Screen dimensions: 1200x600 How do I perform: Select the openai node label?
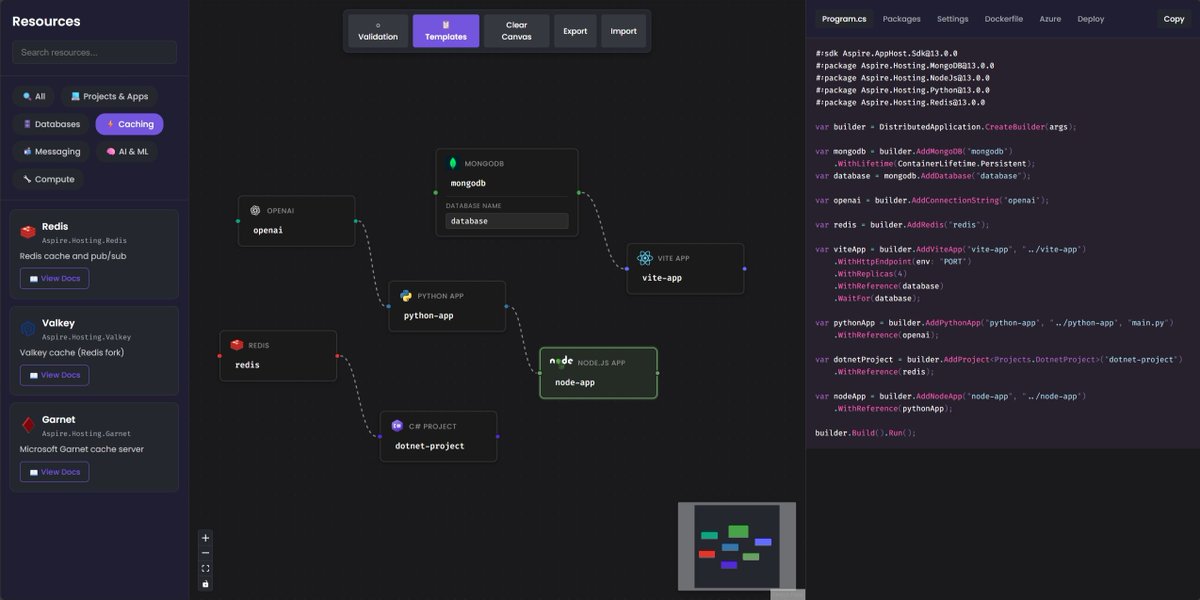point(268,230)
